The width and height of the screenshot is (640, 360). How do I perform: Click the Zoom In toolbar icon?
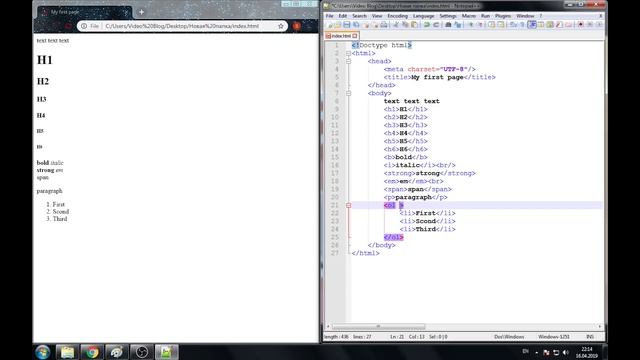coord(471,25)
